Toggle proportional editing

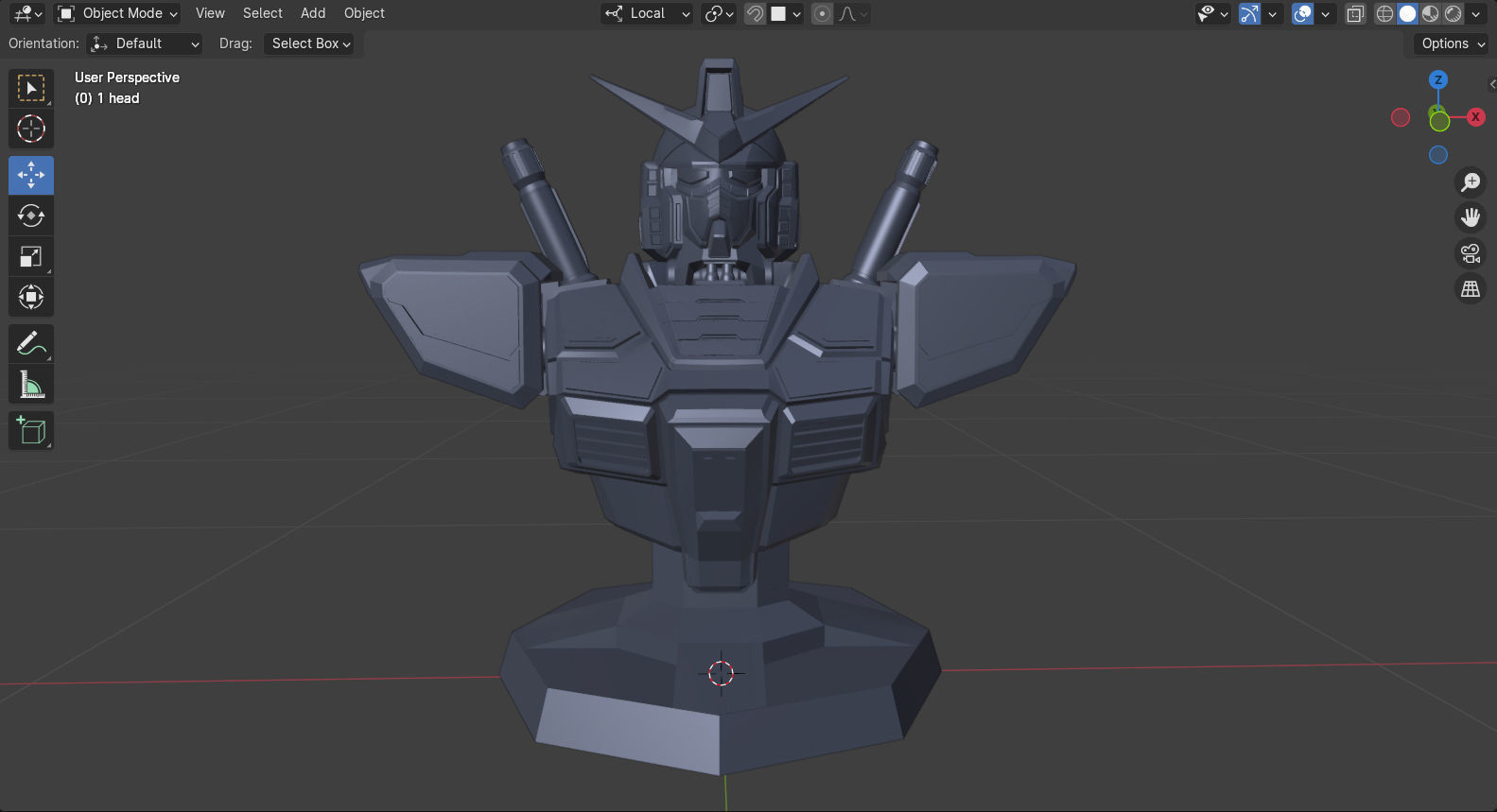click(x=822, y=13)
